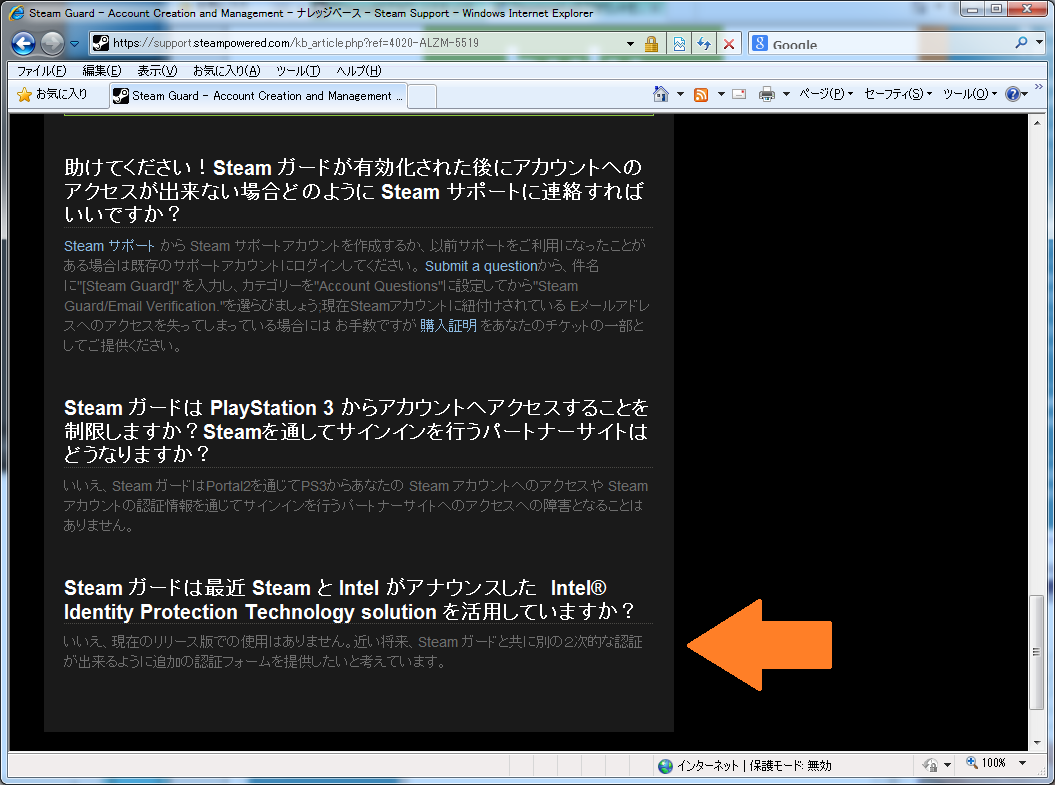The height and width of the screenshot is (785, 1055).
Task: Open a new blank tab
Action: [x=422, y=96]
